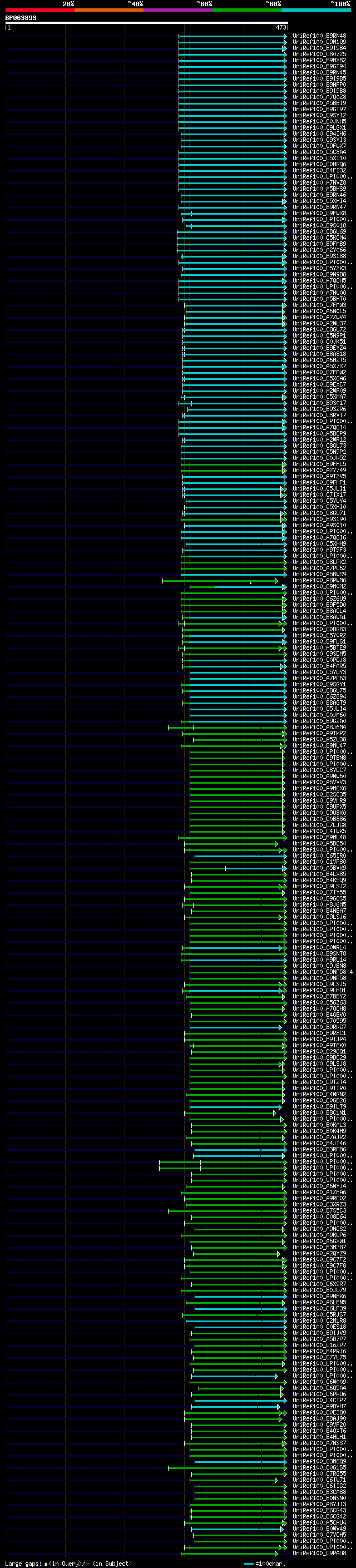Select hit label UniRef100_Q7FMW3

[x=319, y=305]
